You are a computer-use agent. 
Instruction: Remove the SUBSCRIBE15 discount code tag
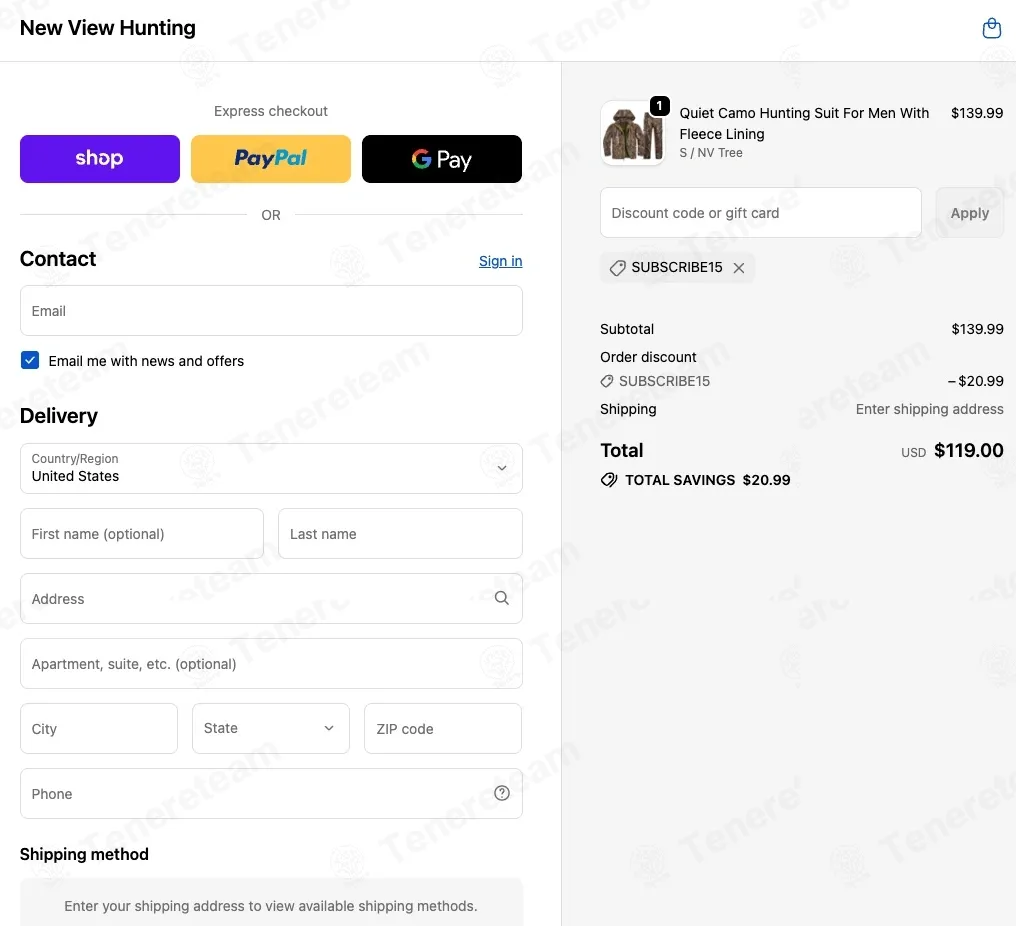click(x=739, y=268)
